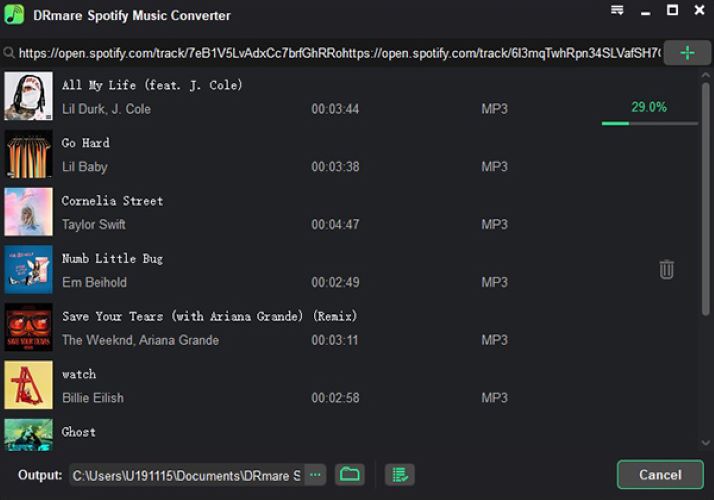The height and width of the screenshot is (500, 714).
Task: Click the track list vertical scrollbar
Action: [x=706, y=200]
